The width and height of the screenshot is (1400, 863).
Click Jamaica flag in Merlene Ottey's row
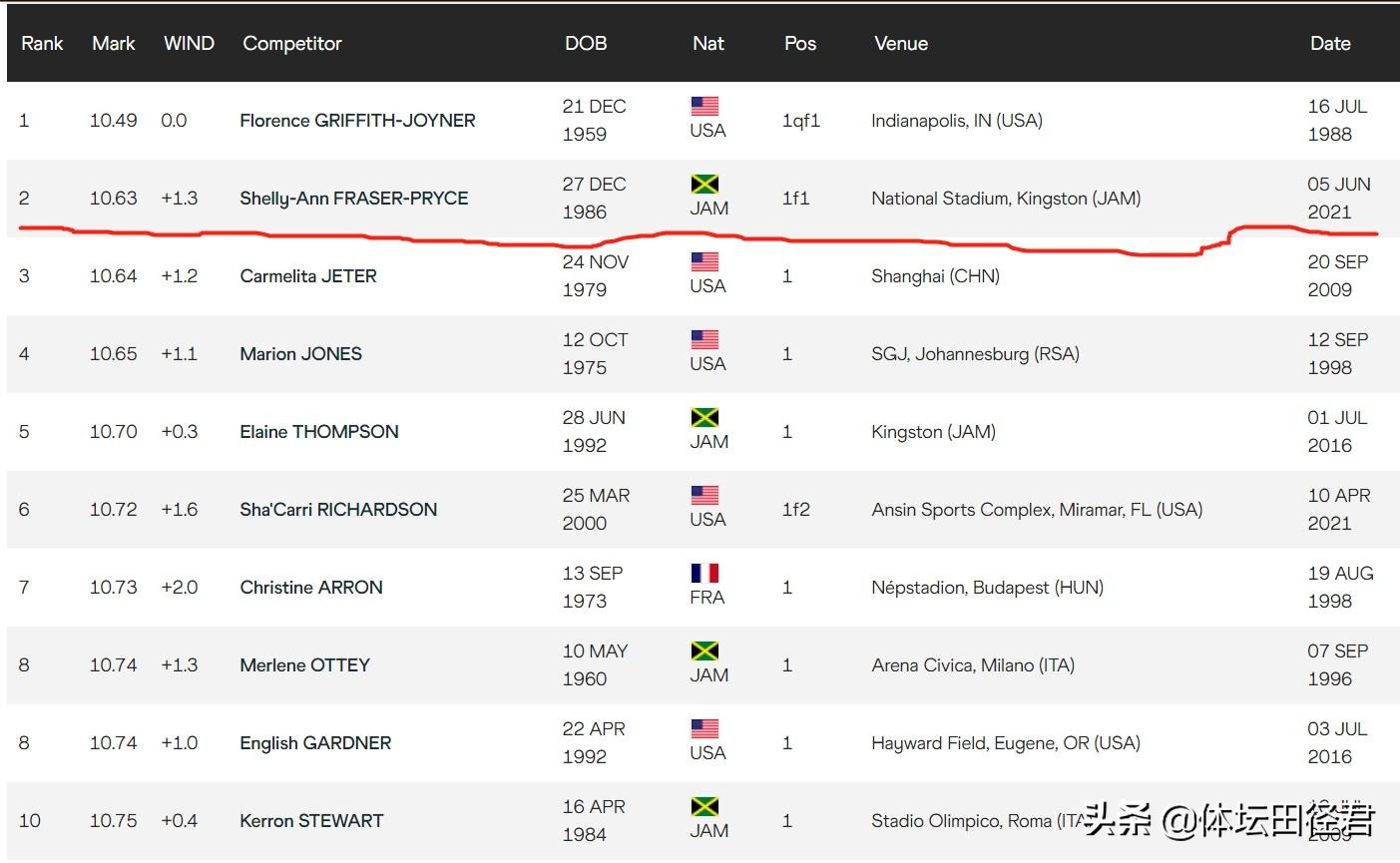(x=704, y=651)
